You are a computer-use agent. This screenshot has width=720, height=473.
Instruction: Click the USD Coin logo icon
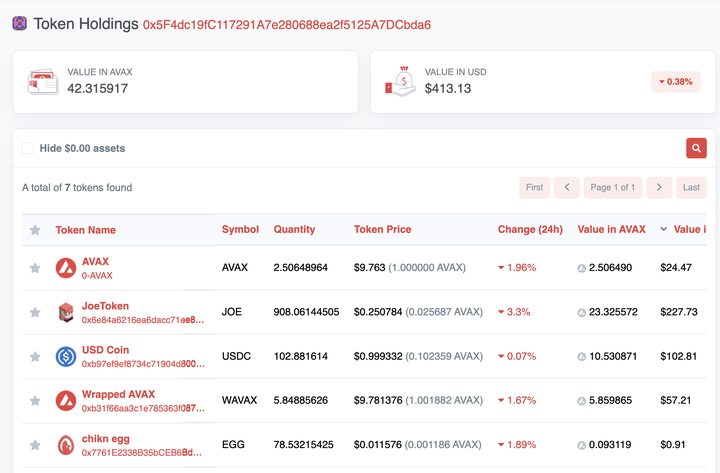pyautogui.click(x=66, y=356)
